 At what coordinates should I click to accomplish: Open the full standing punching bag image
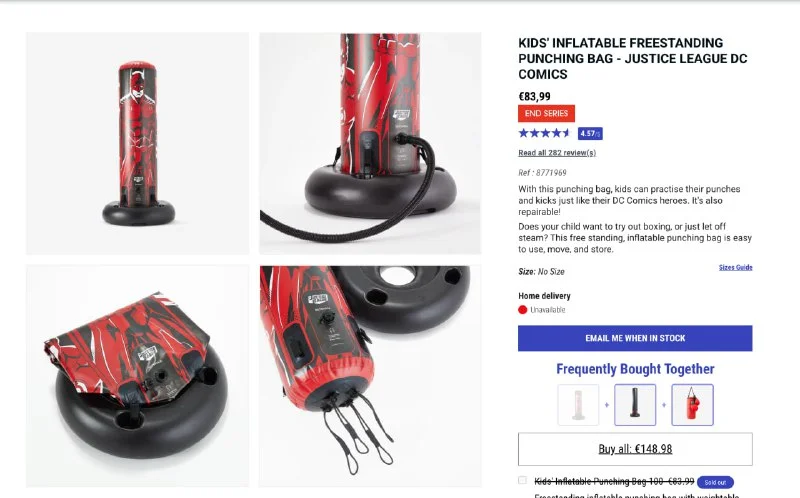pyautogui.click(x=138, y=143)
